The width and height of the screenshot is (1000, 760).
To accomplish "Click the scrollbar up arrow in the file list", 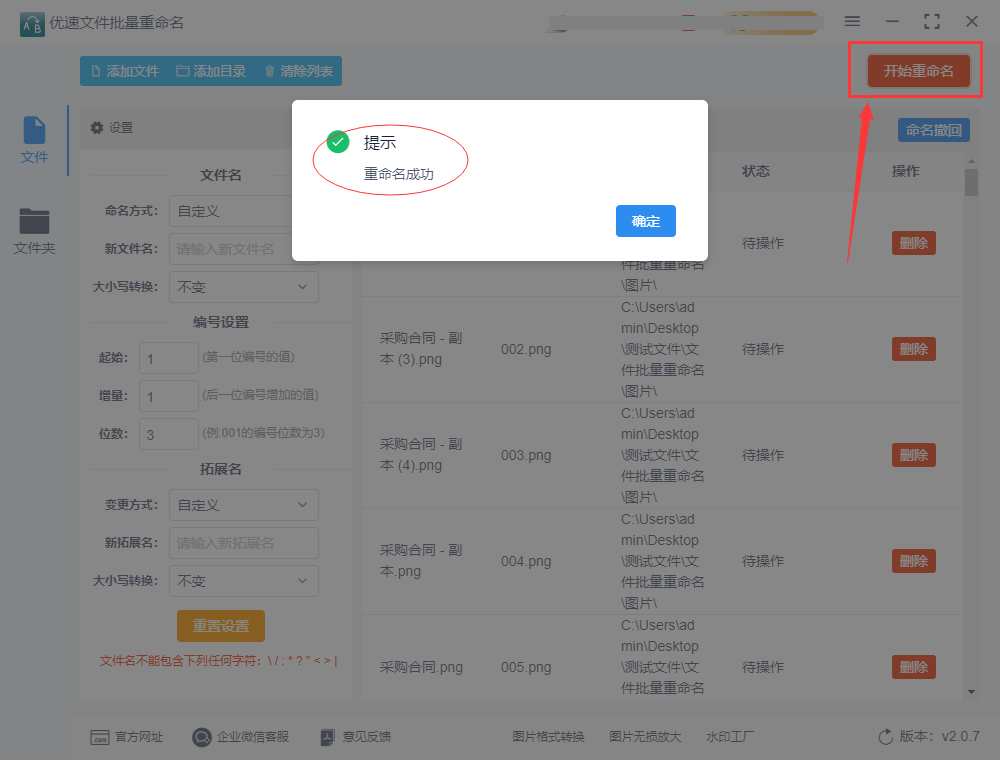I will [x=971, y=161].
